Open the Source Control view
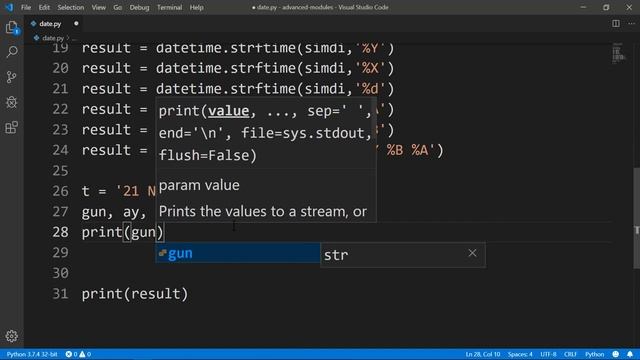The width and height of the screenshot is (640, 360). coord(12,77)
